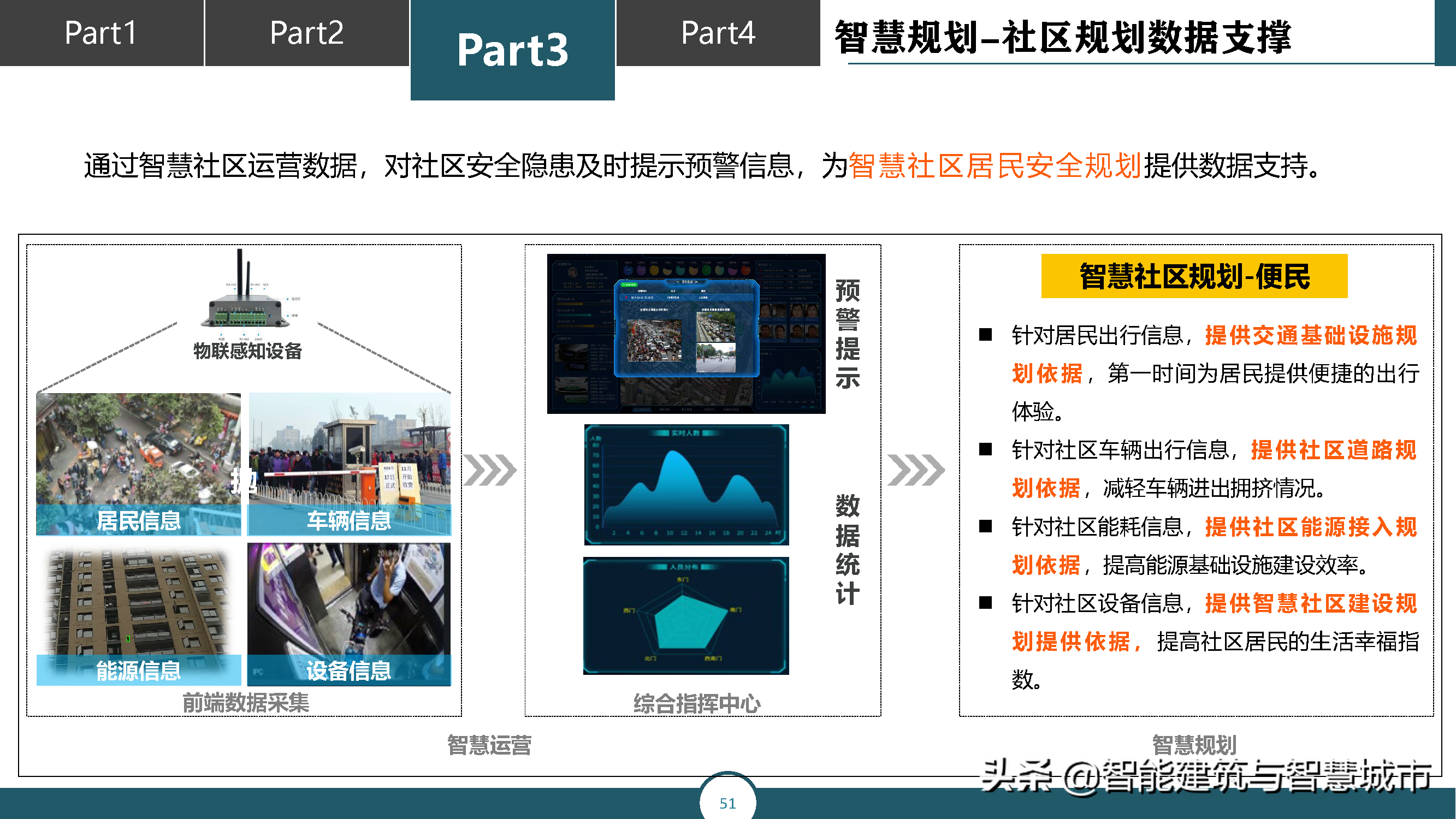Click orange text 提供社区道路规

pos(1334,450)
